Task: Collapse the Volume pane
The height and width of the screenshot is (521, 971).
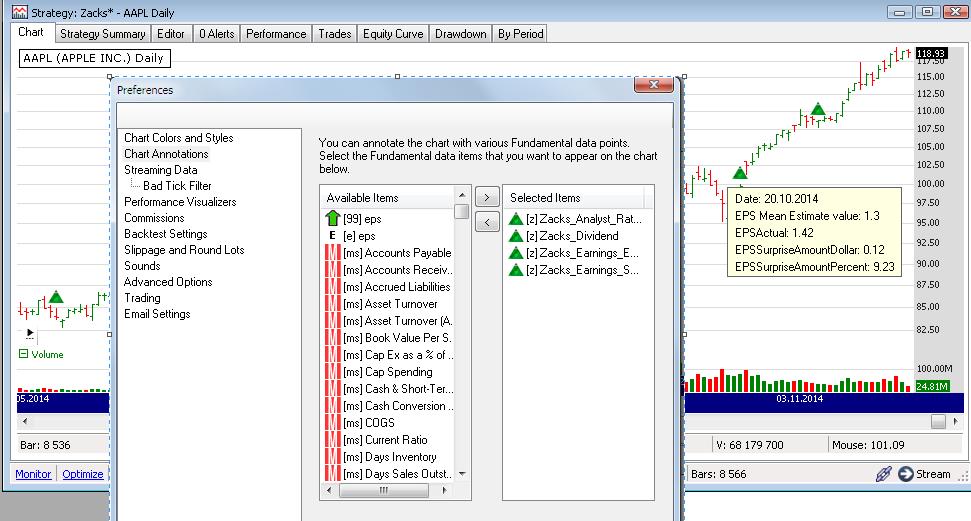Action: coord(24,354)
